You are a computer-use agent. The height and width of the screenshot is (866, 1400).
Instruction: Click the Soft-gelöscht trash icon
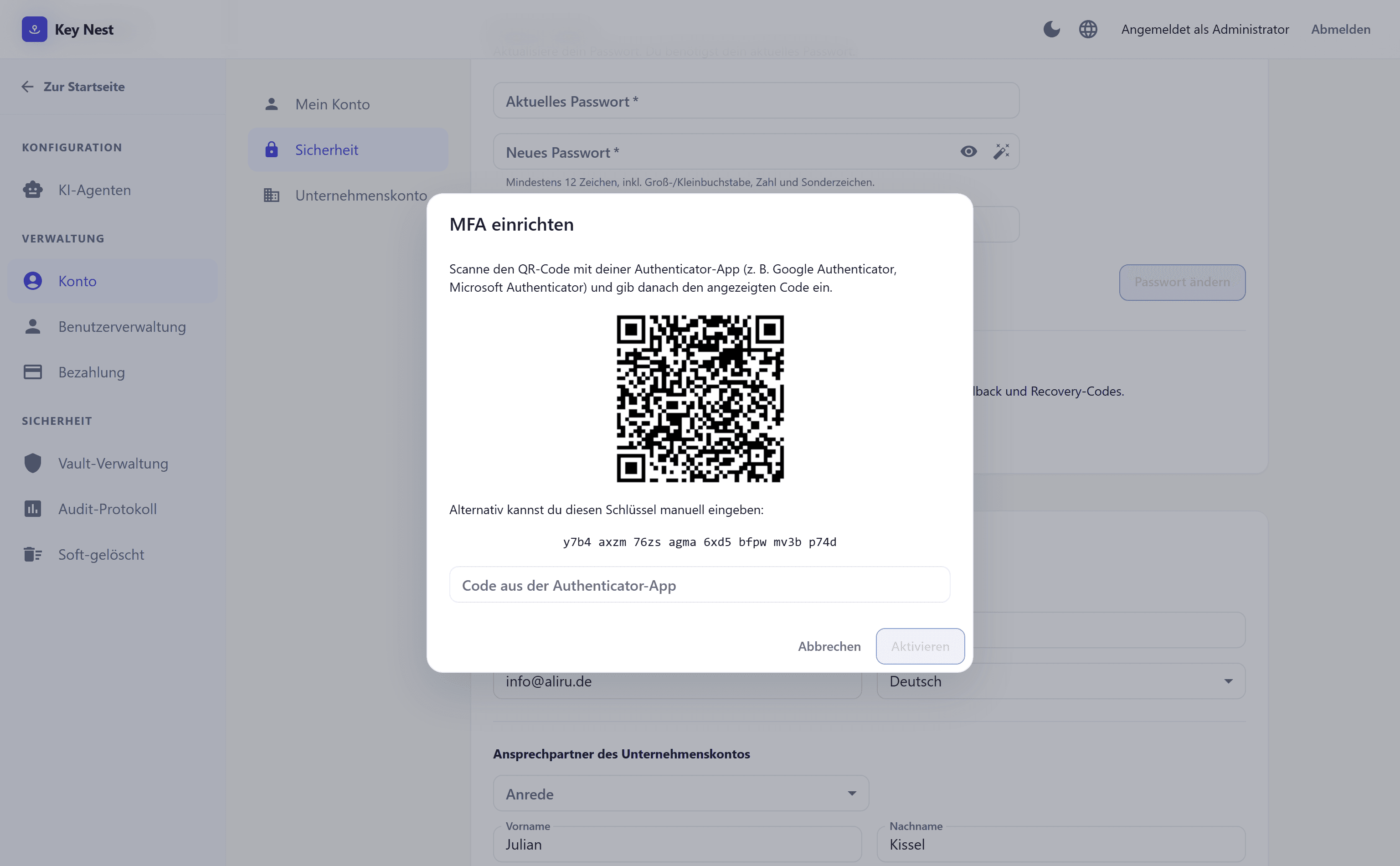coord(33,554)
